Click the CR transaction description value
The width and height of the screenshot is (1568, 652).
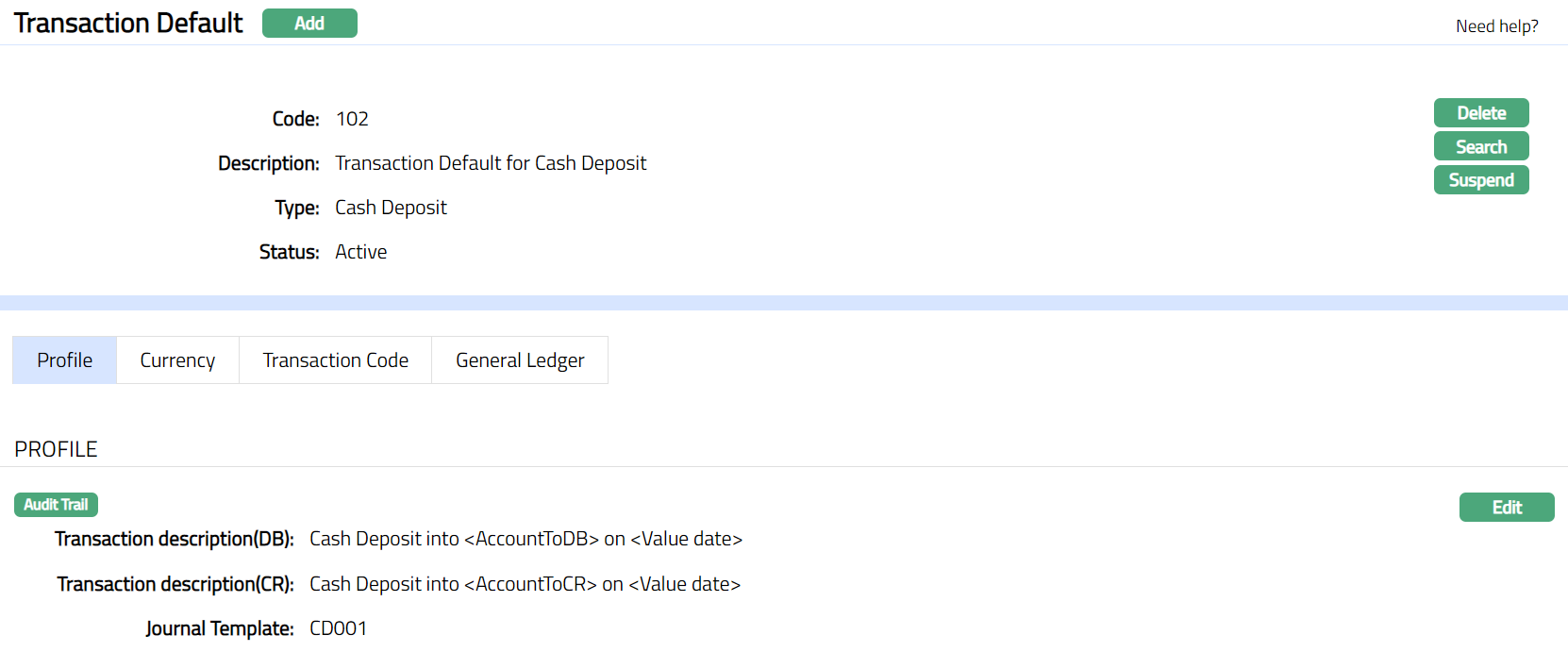525,584
